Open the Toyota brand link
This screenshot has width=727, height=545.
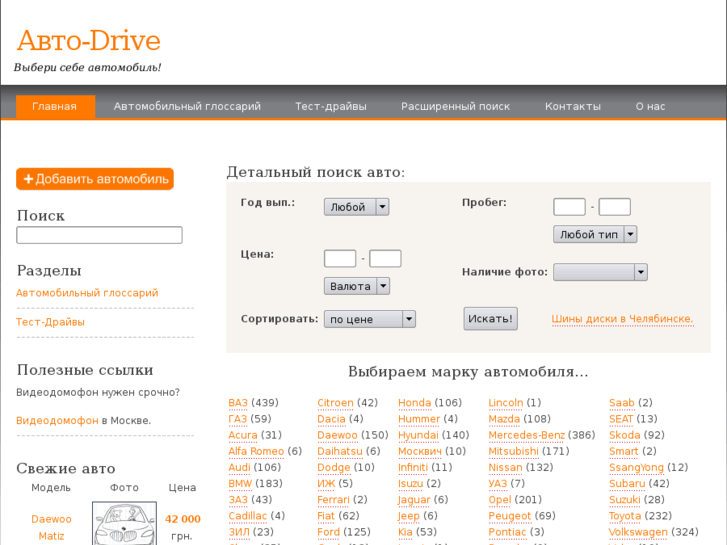tap(625, 516)
